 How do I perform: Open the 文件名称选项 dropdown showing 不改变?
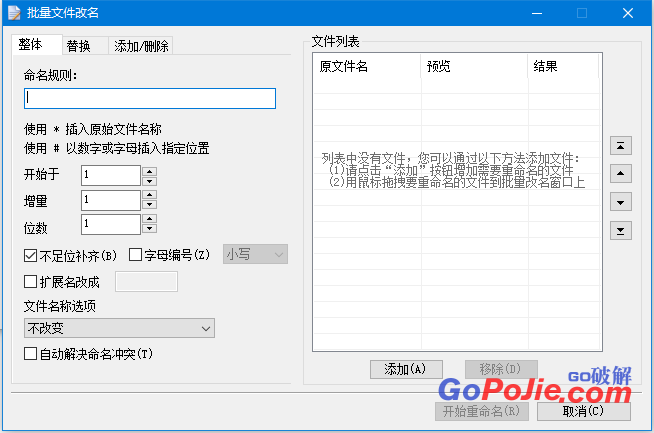119,328
